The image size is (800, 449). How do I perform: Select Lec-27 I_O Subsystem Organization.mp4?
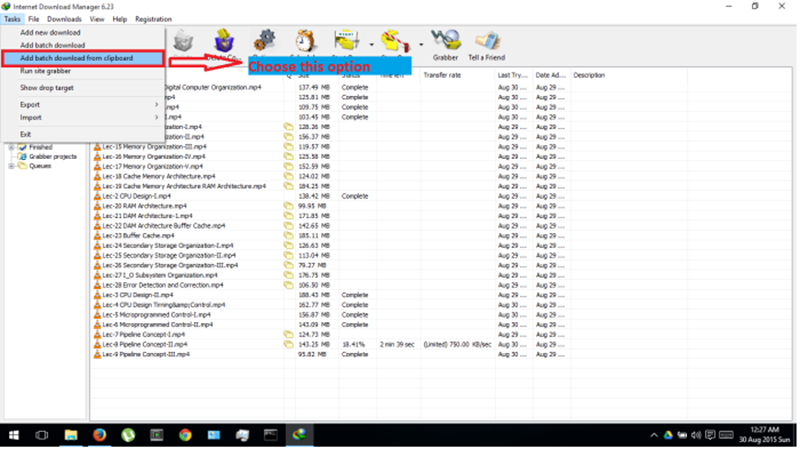[x=160, y=275]
